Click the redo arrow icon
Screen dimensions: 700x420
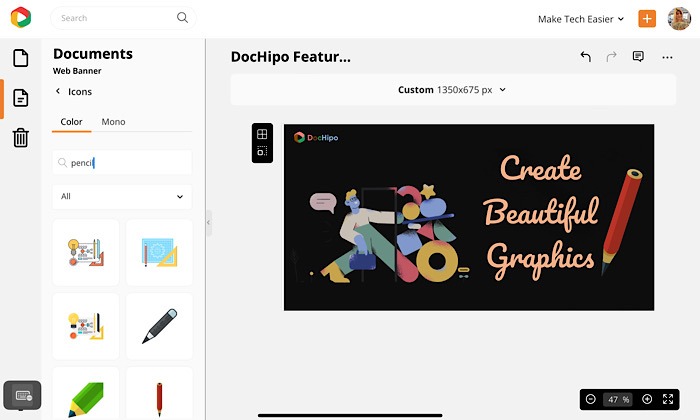(612, 57)
